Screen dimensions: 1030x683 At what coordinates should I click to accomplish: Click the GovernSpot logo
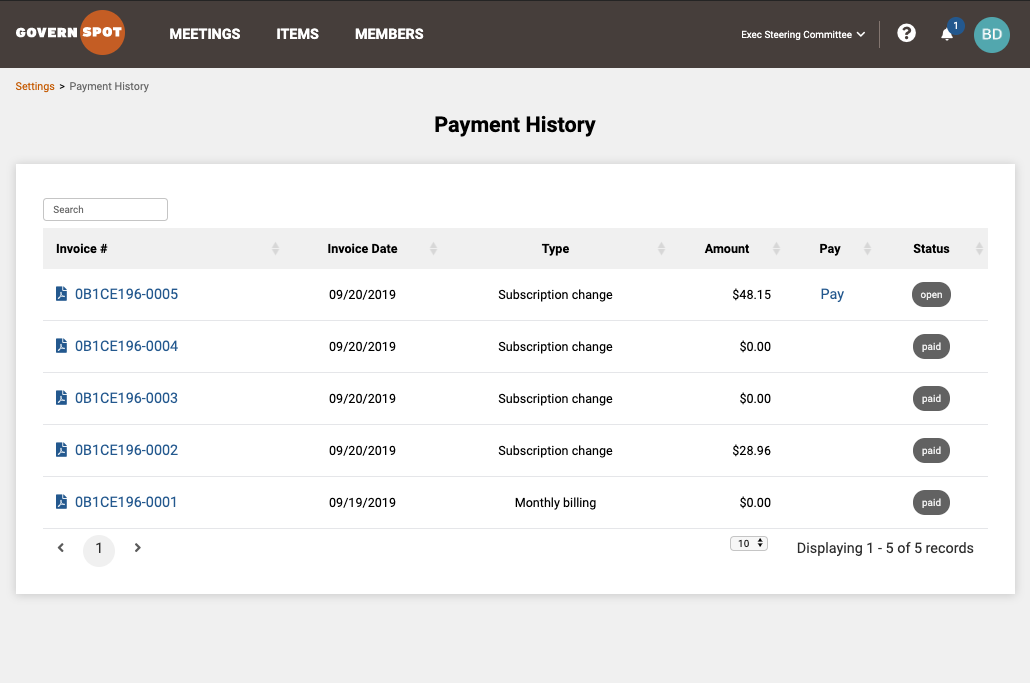click(x=70, y=32)
